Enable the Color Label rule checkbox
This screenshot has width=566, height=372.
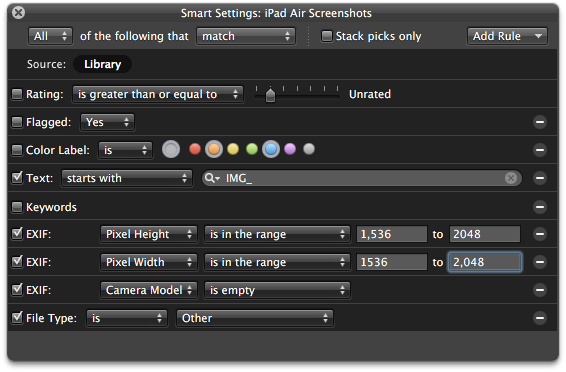(x=17, y=150)
